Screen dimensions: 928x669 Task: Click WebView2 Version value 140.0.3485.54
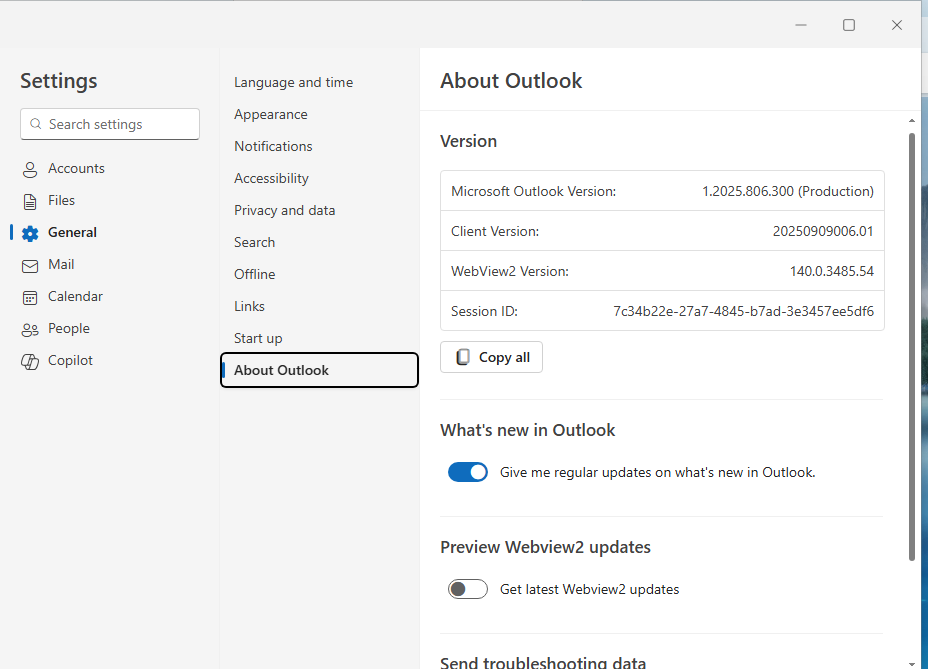(832, 271)
